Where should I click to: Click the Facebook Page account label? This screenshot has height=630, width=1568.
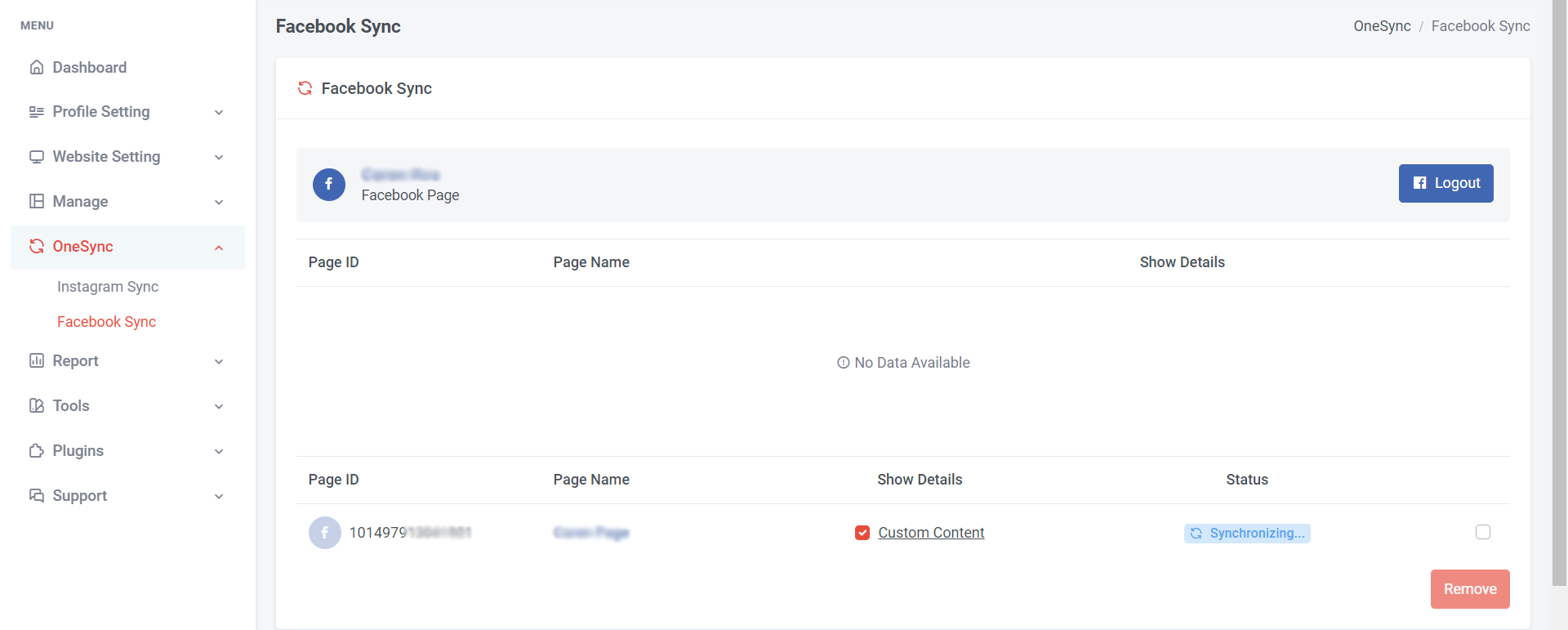tap(410, 195)
